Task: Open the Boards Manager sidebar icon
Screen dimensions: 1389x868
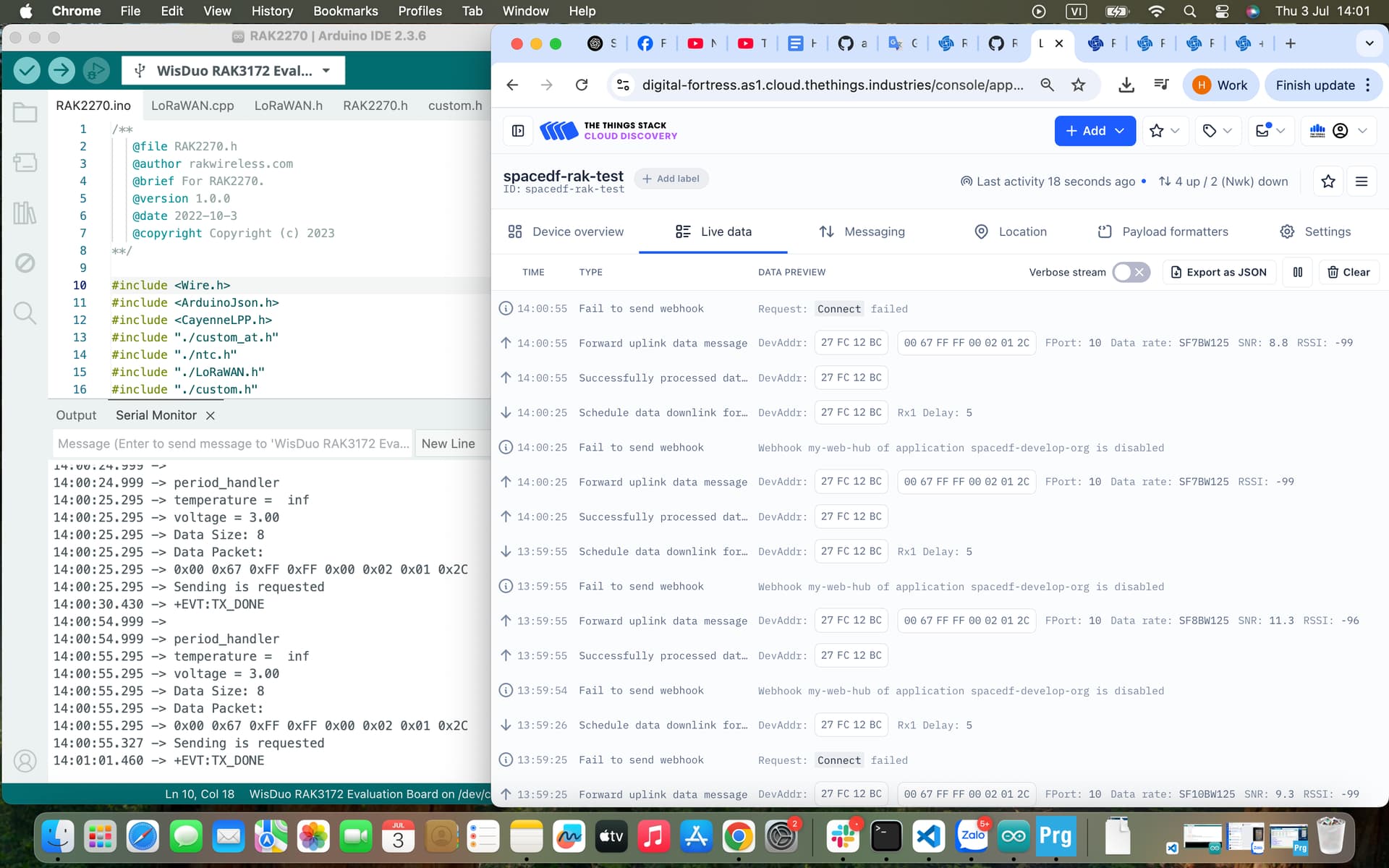Action: (x=25, y=162)
